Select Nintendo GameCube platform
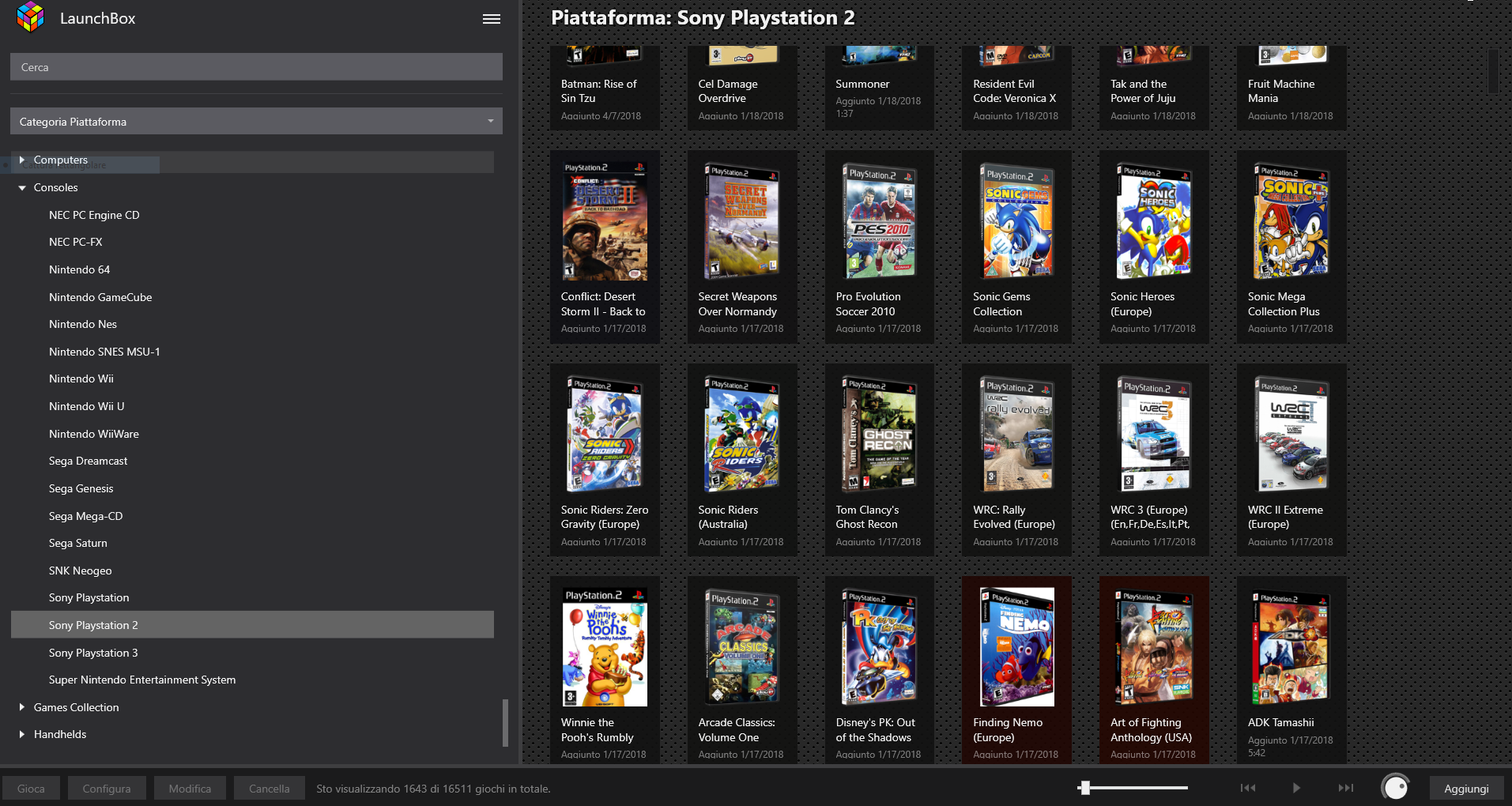 coord(100,297)
